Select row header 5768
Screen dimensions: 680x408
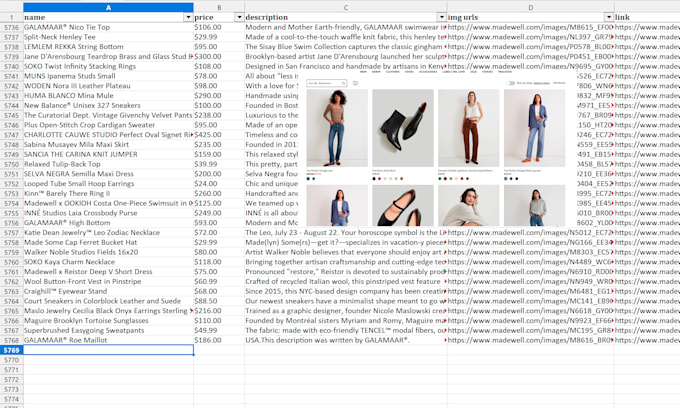[x=12, y=340]
